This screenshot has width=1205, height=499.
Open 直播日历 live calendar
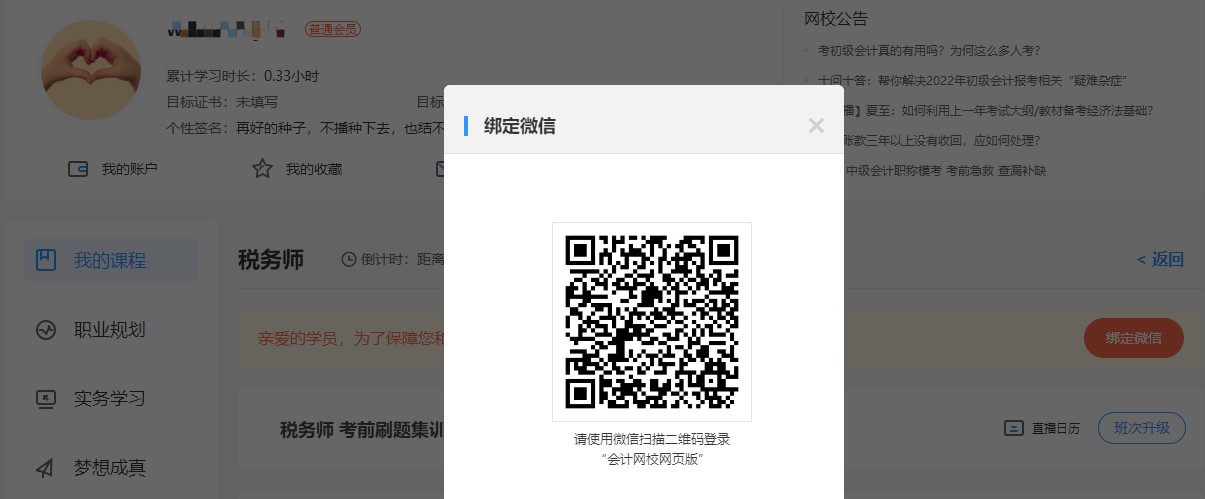click(1056, 428)
